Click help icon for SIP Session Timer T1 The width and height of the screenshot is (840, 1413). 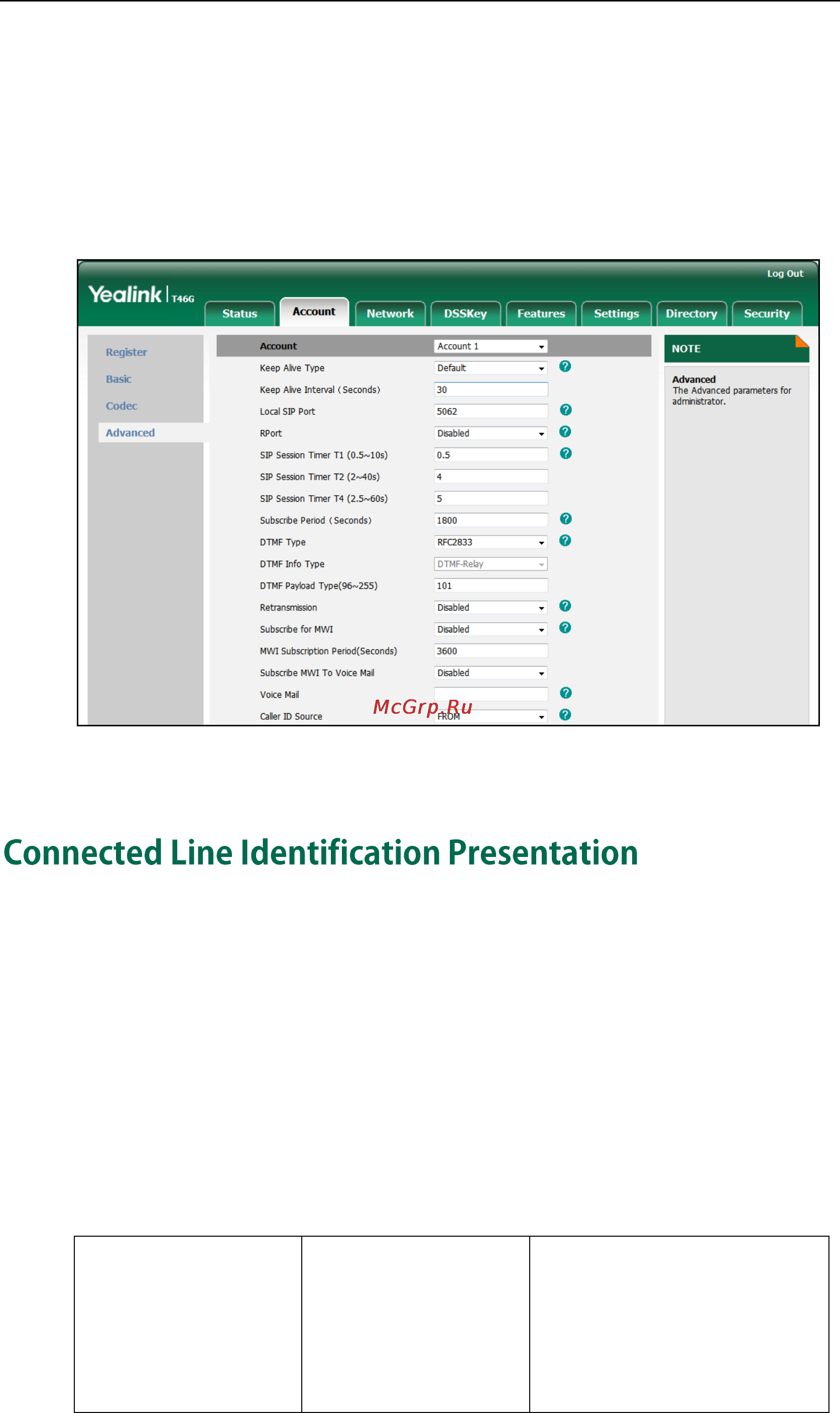tap(565, 454)
